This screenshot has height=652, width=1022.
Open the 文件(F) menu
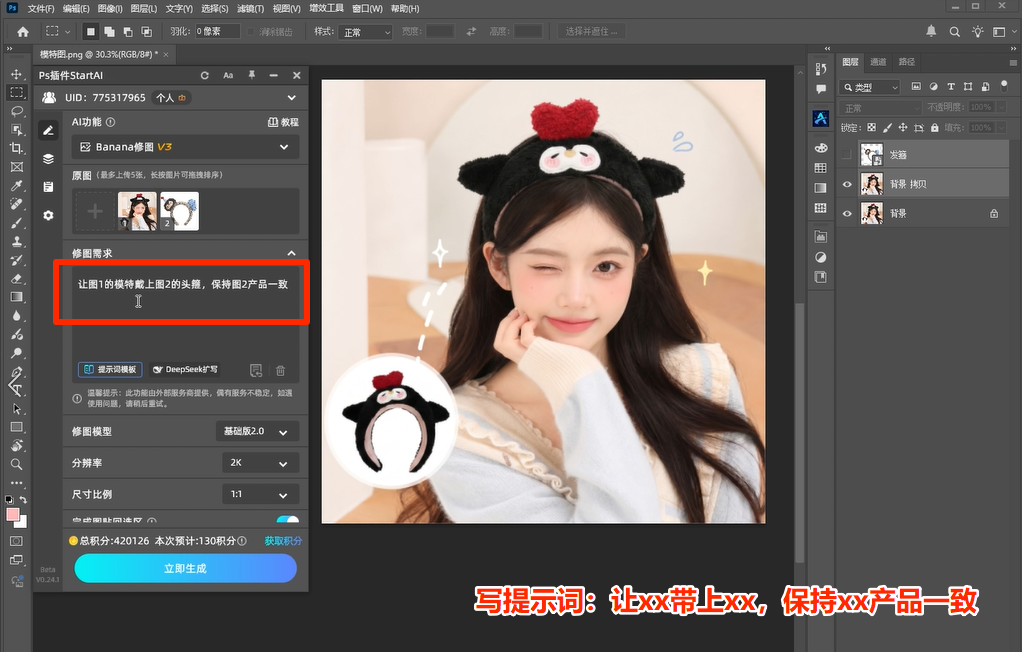[41, 8]
